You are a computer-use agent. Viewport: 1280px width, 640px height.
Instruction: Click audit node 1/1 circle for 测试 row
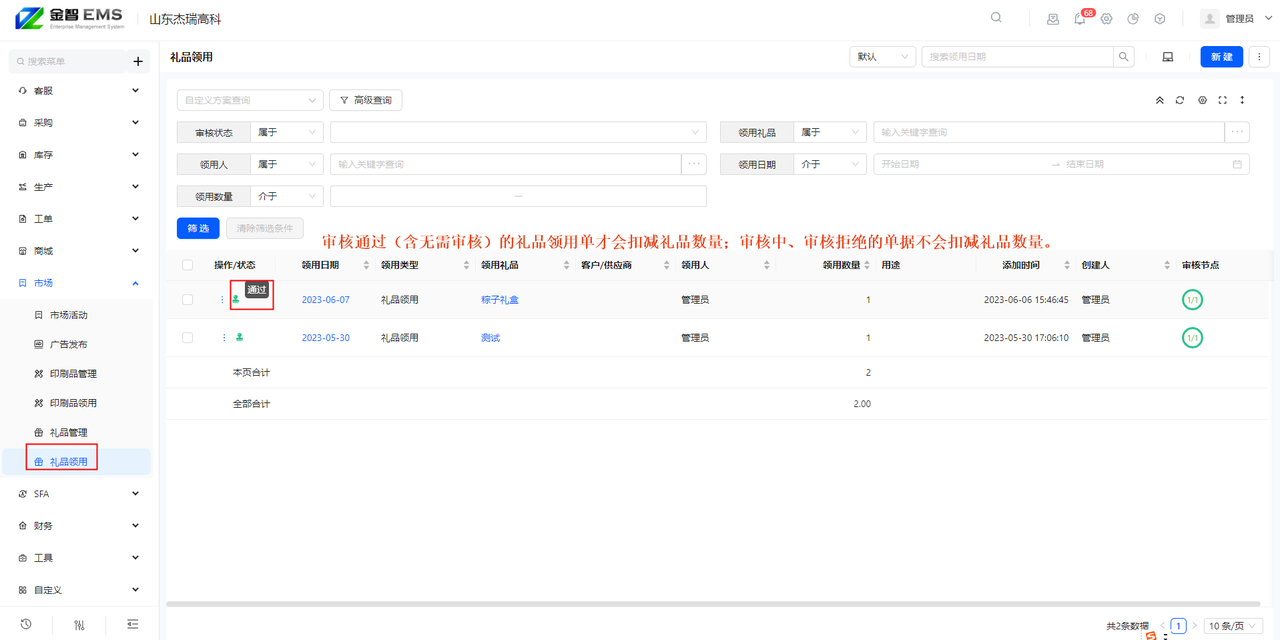1192,338
